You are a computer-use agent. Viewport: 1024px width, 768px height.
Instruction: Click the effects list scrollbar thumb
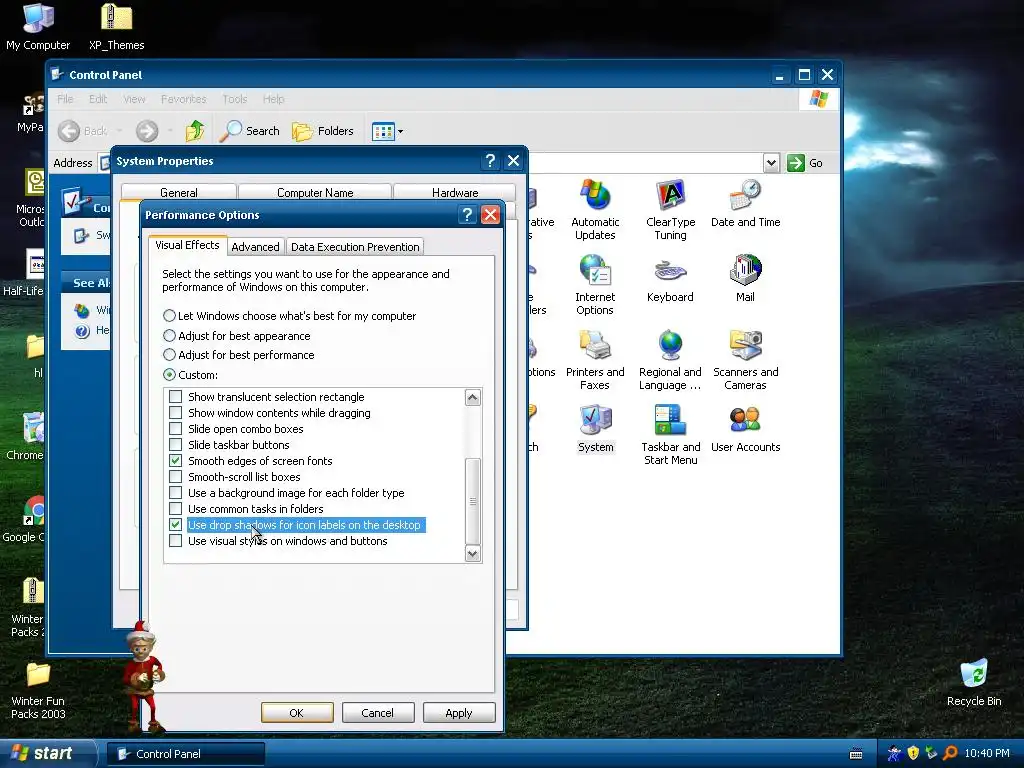[x=473, y=501]
